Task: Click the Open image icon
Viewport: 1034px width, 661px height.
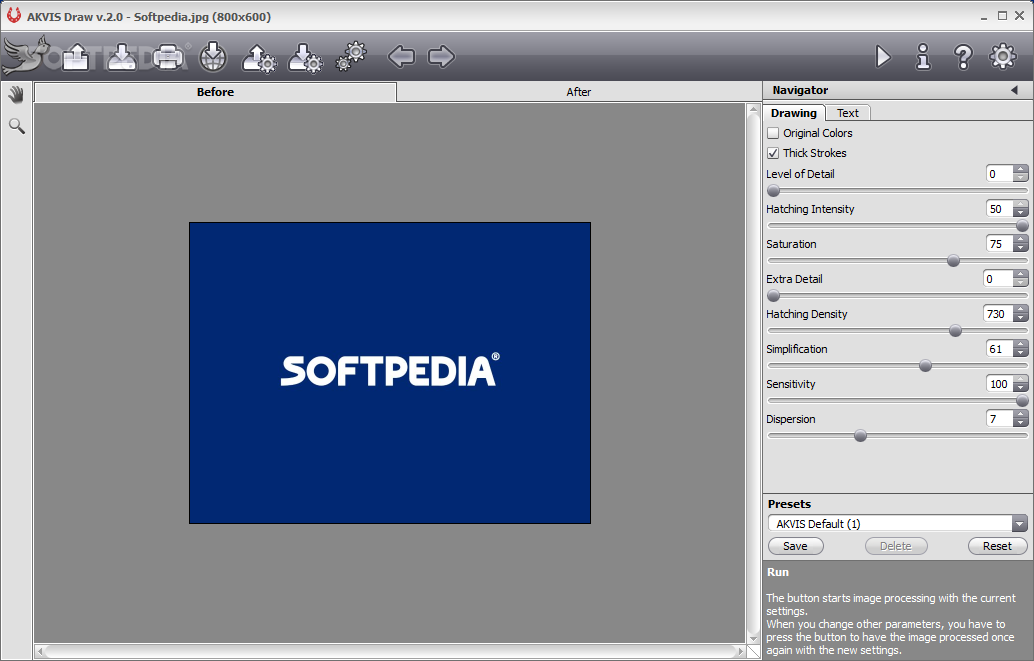Action: click(x=76, y=57)
